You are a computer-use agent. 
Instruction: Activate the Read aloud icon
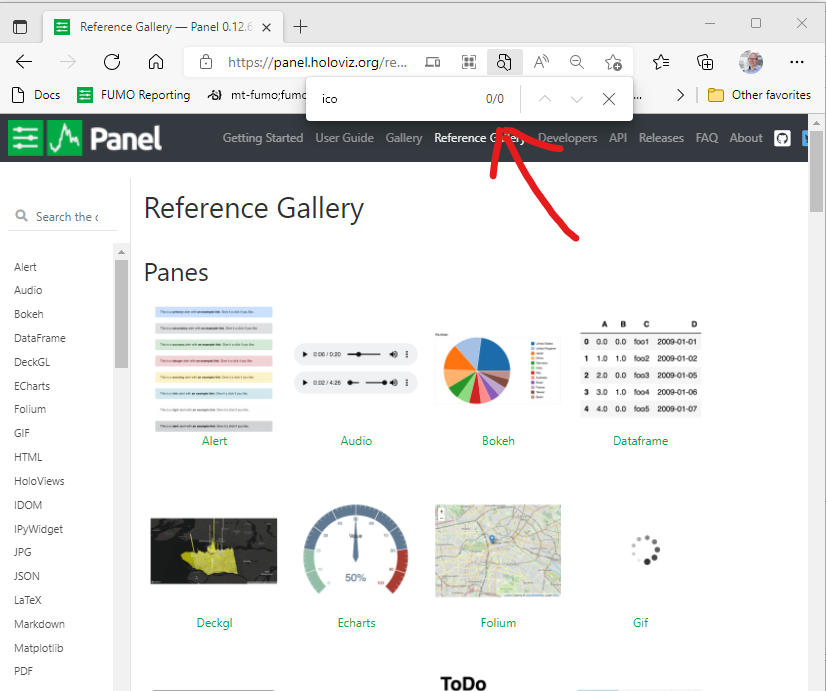point(540,61)
